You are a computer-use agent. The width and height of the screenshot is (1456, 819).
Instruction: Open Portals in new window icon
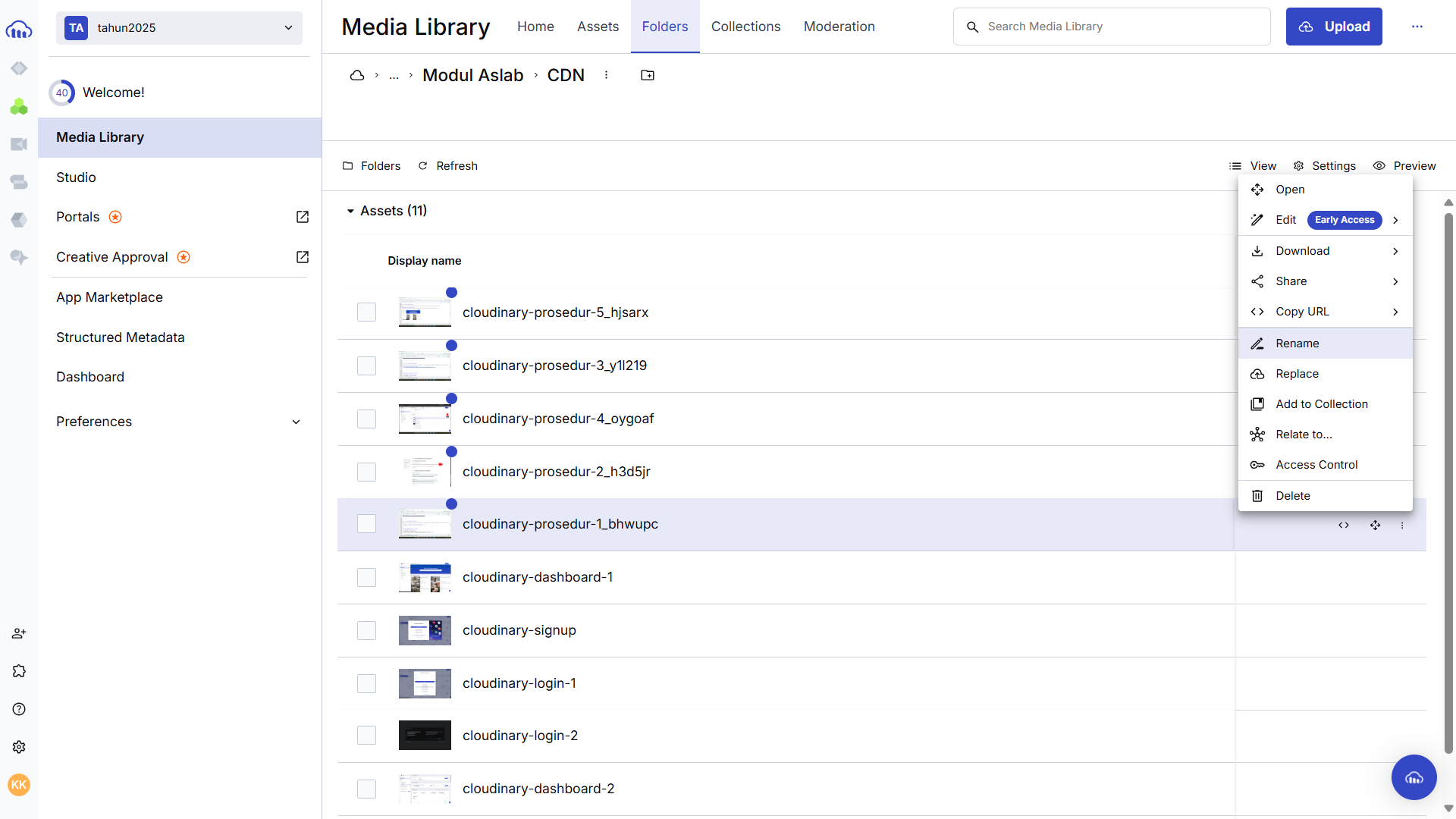tap(303, 217)
